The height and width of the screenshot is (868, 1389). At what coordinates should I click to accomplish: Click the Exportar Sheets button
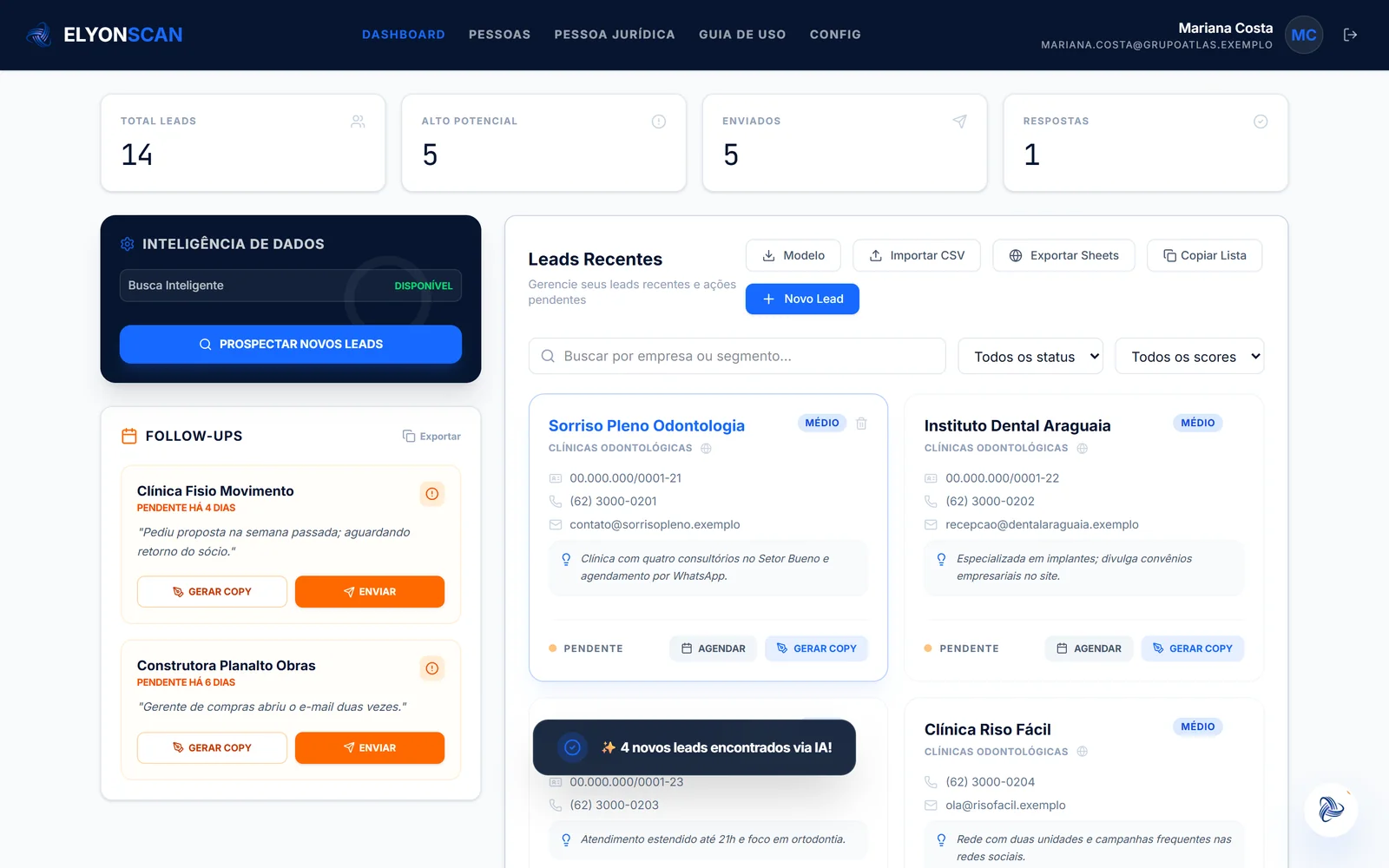point(1063,256)
